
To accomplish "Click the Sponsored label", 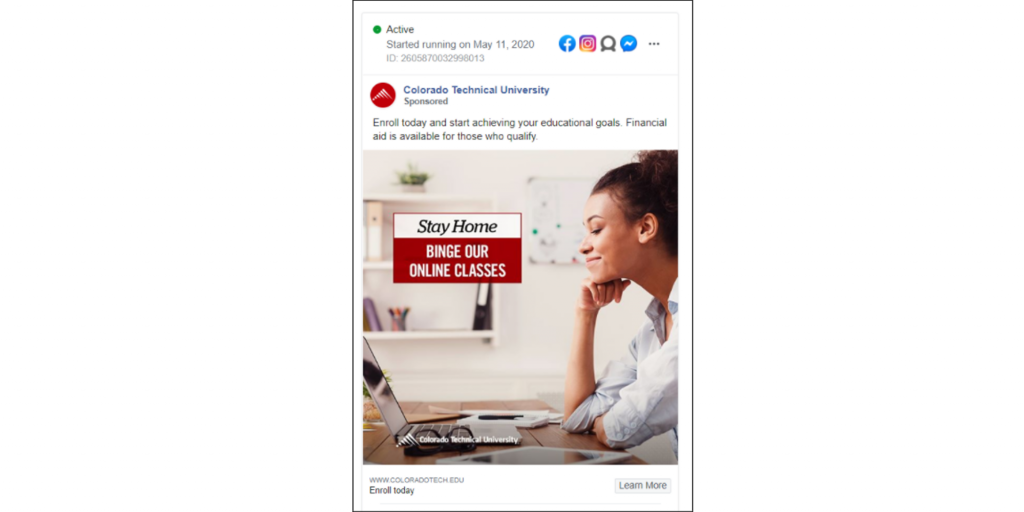I will tap(426, 102).
